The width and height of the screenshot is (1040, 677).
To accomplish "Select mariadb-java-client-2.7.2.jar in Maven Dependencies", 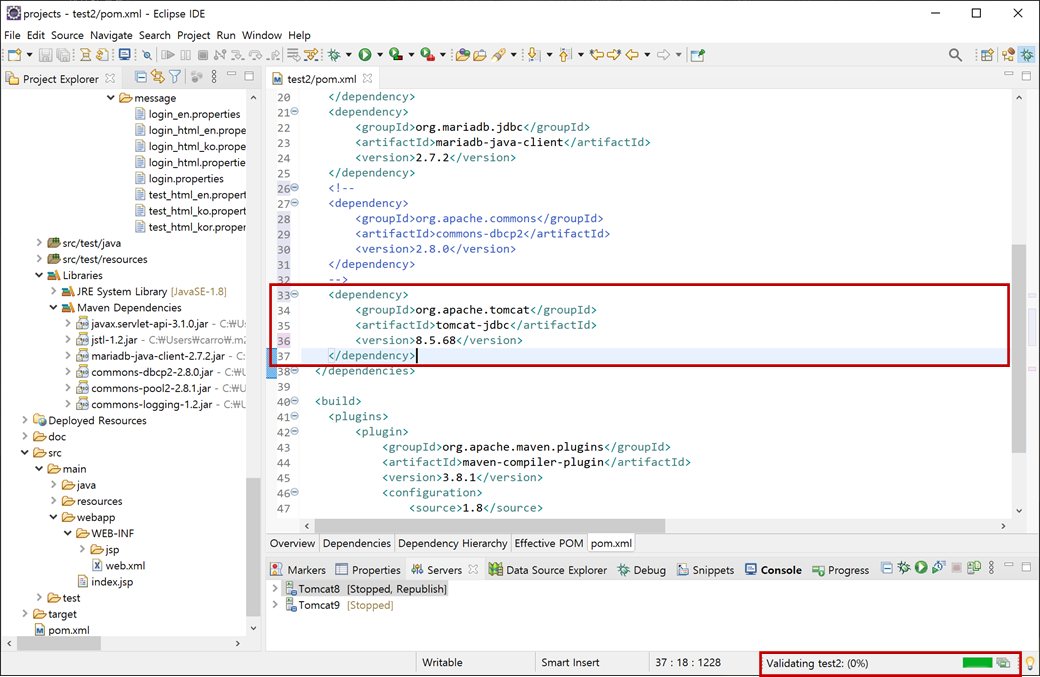I will (158, 356).
